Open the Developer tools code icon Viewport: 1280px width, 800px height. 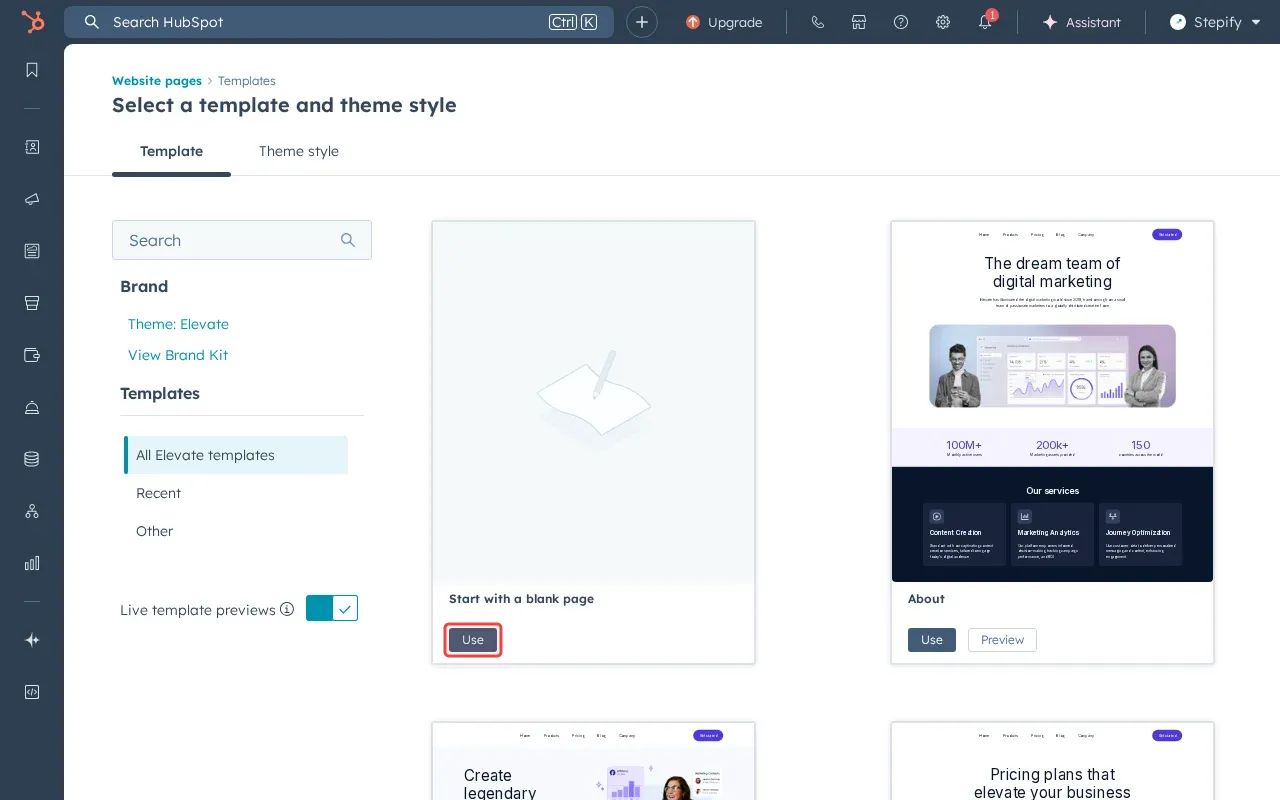coord(32,692)
